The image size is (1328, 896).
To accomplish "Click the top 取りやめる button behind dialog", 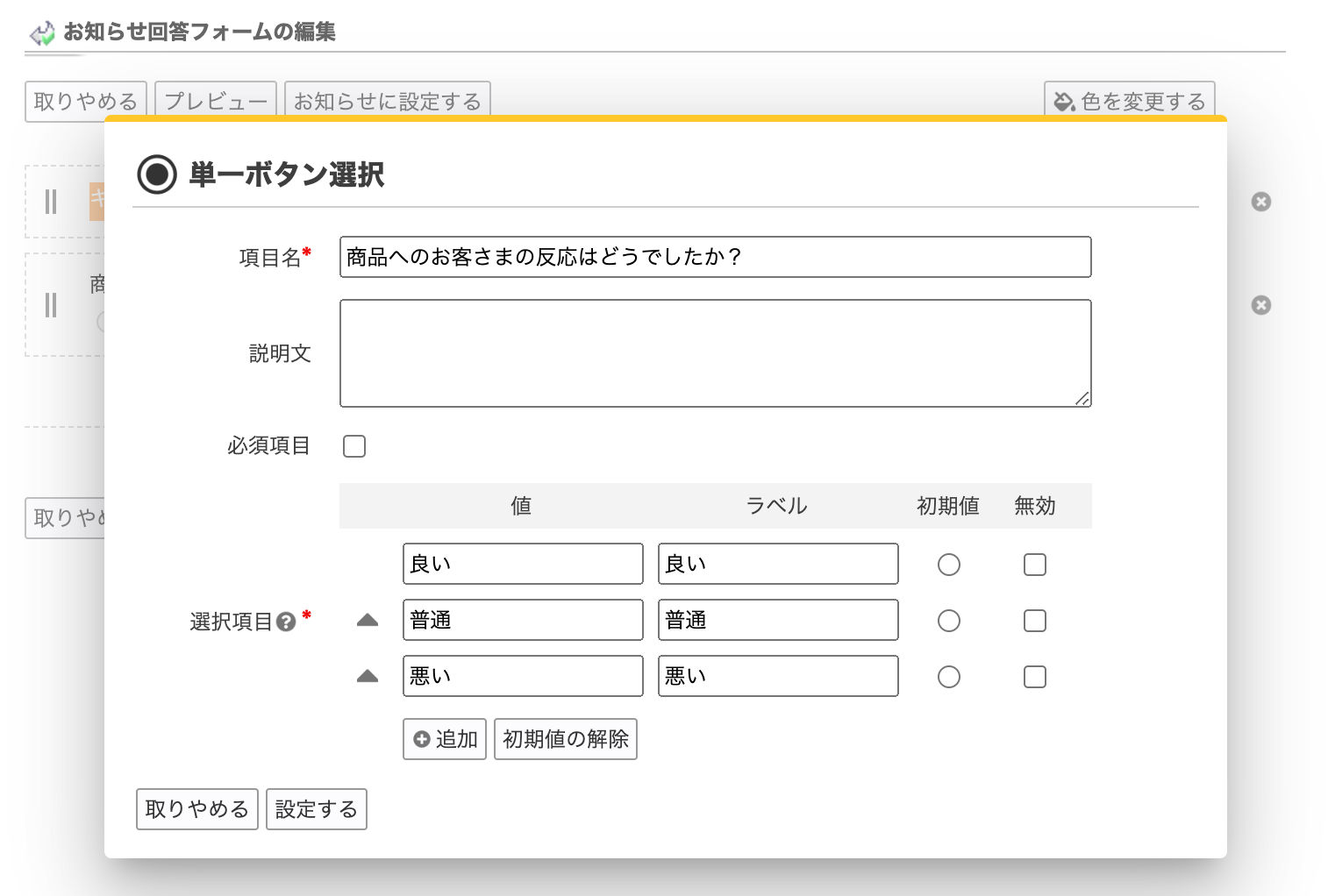I will [x=86, y=102].
